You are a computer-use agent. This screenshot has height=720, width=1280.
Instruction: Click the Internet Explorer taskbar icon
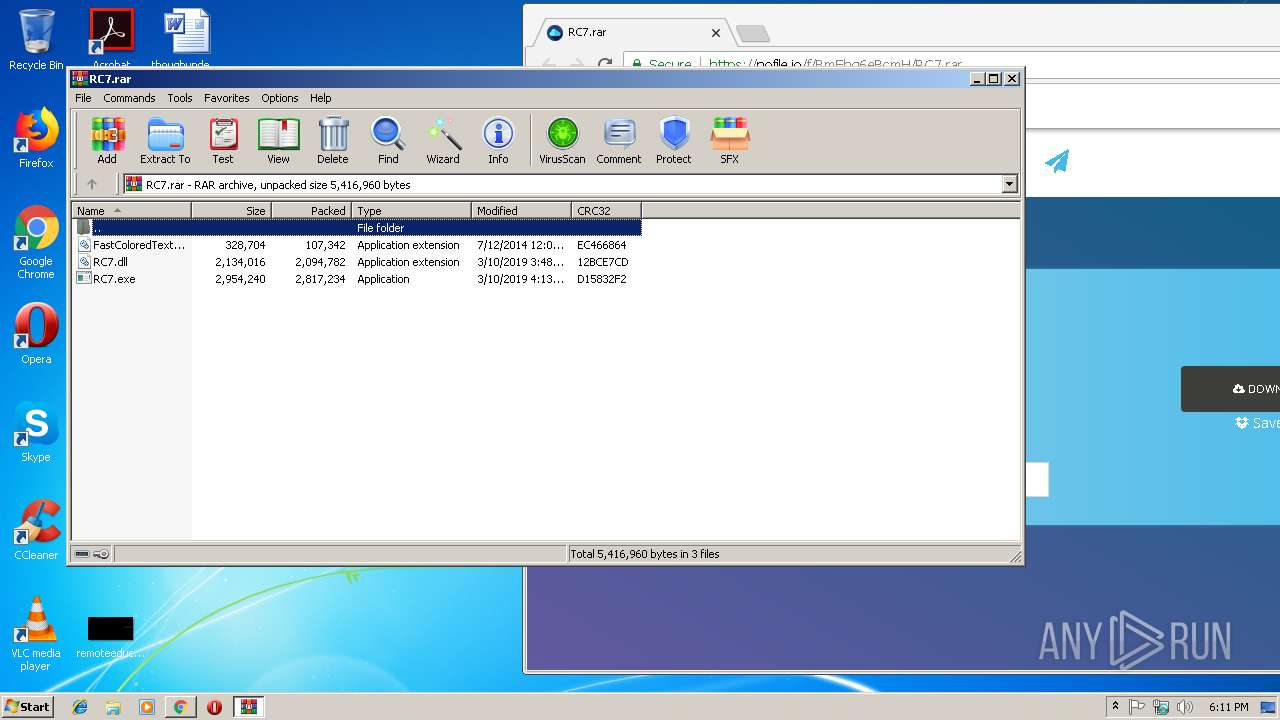pyautogui.click(x=80, y=707)
